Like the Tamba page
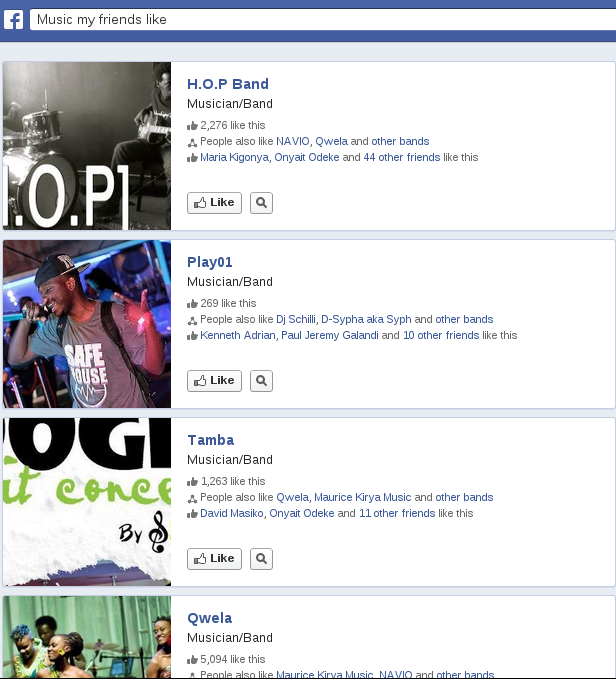Image resolution: width=616 pixels, height=679 pixels. pos(214,559)
